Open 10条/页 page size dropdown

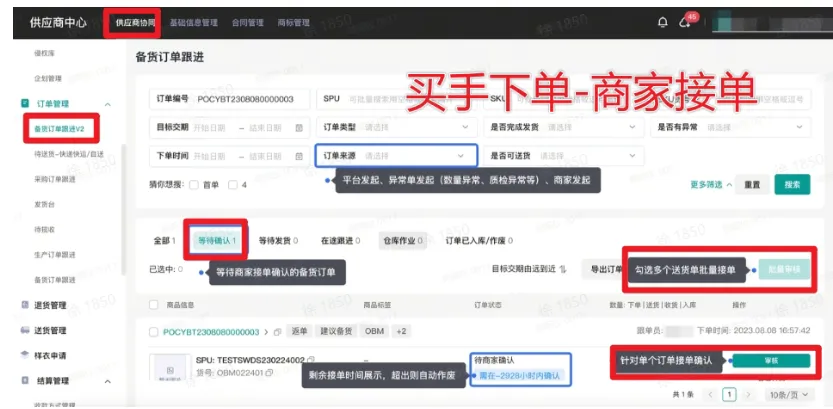[789, 395]
